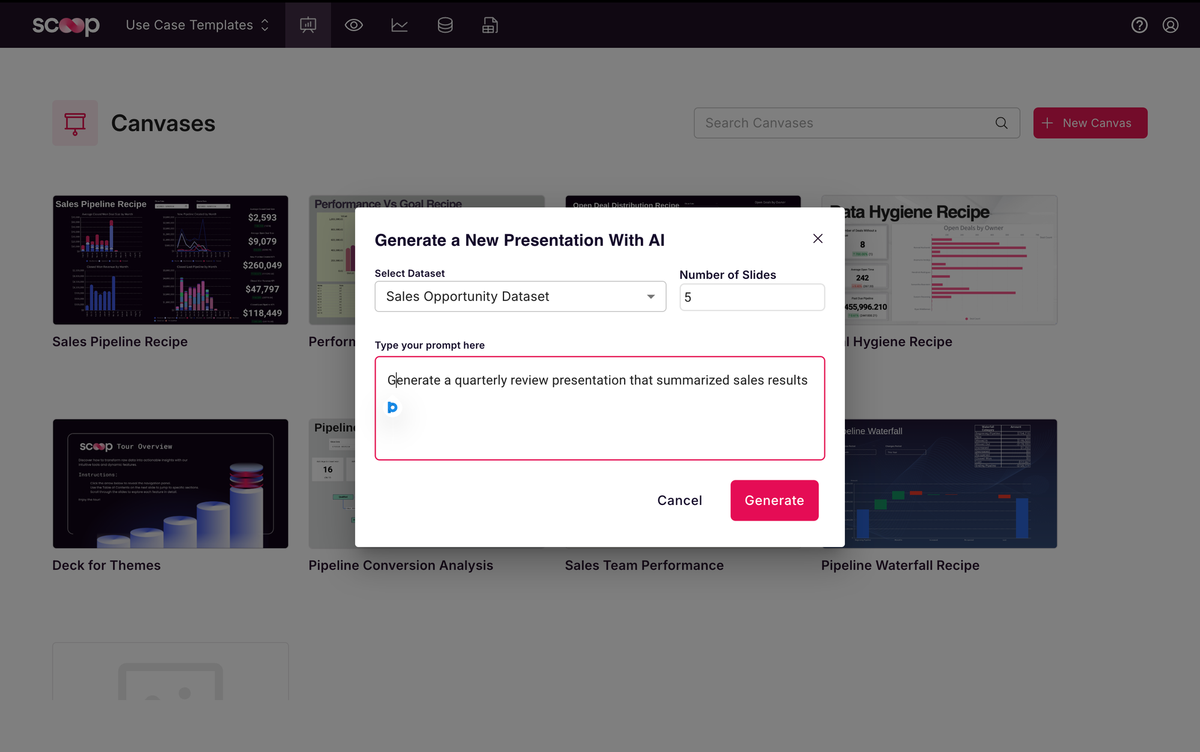Click inside the prompt text area
Viewport: 1200px width, 752px height.
tap(600, 408)
